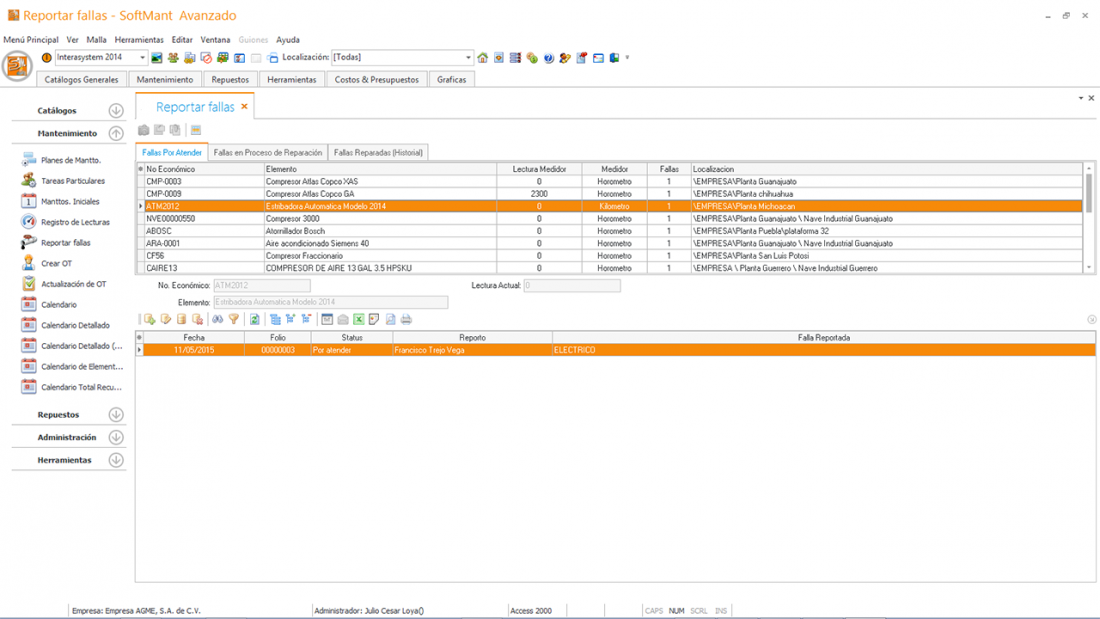This screenshot has width=1100, height=619.
Task: Click the refresh icon in grid toolbar
Action: (x=255, y=320)
